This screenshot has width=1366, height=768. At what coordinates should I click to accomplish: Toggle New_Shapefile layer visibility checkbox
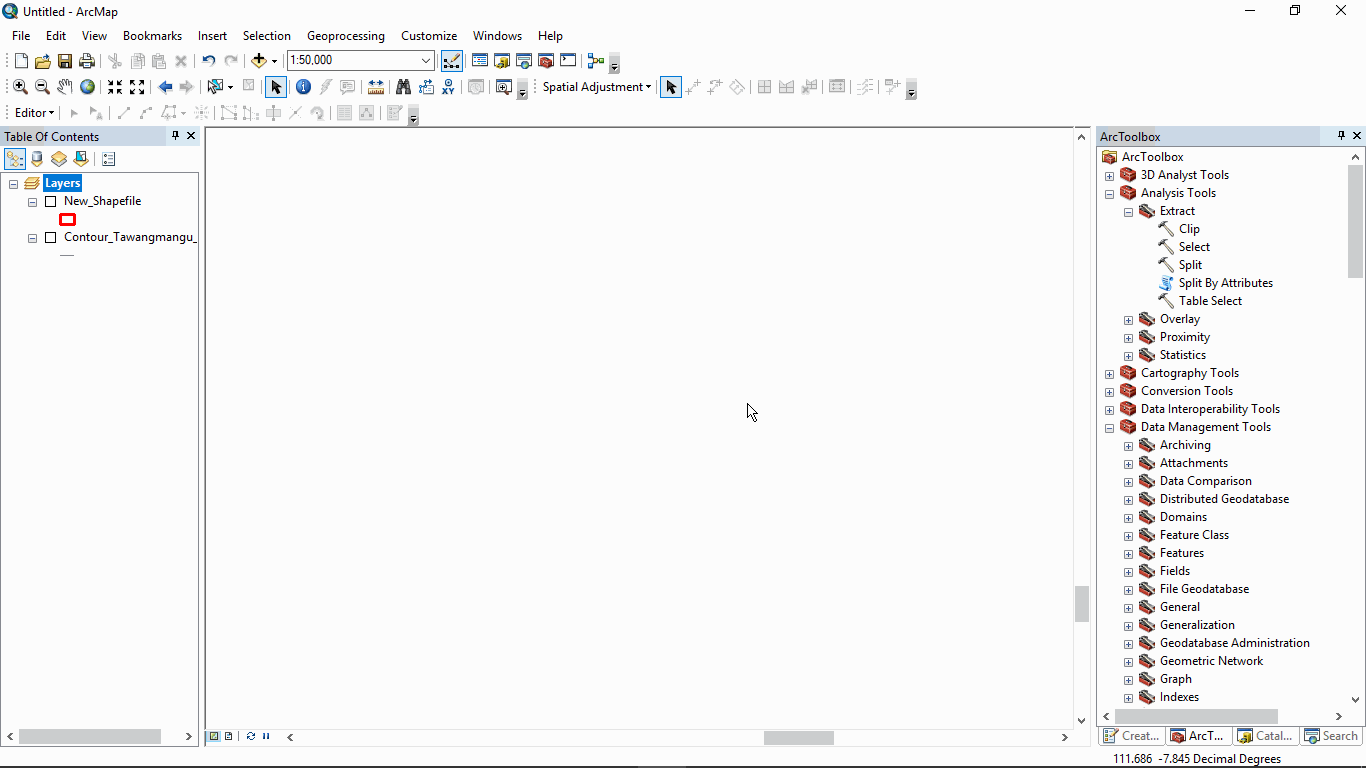pyautogui.click(x=51, y=201)
